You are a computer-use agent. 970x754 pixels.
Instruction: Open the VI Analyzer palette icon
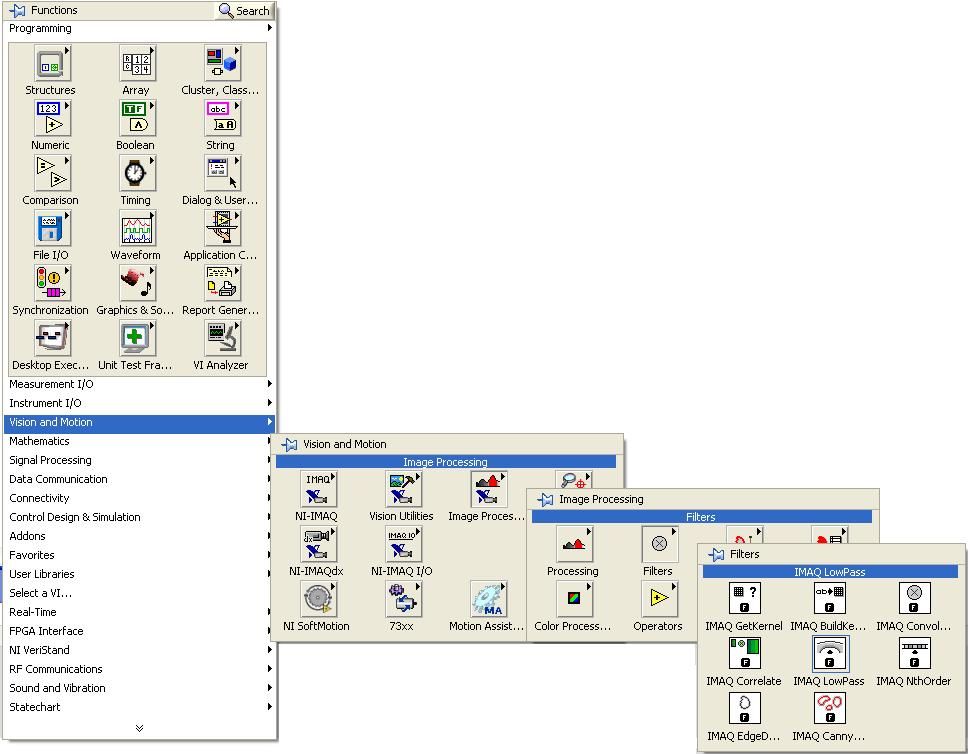coord(221,338)
